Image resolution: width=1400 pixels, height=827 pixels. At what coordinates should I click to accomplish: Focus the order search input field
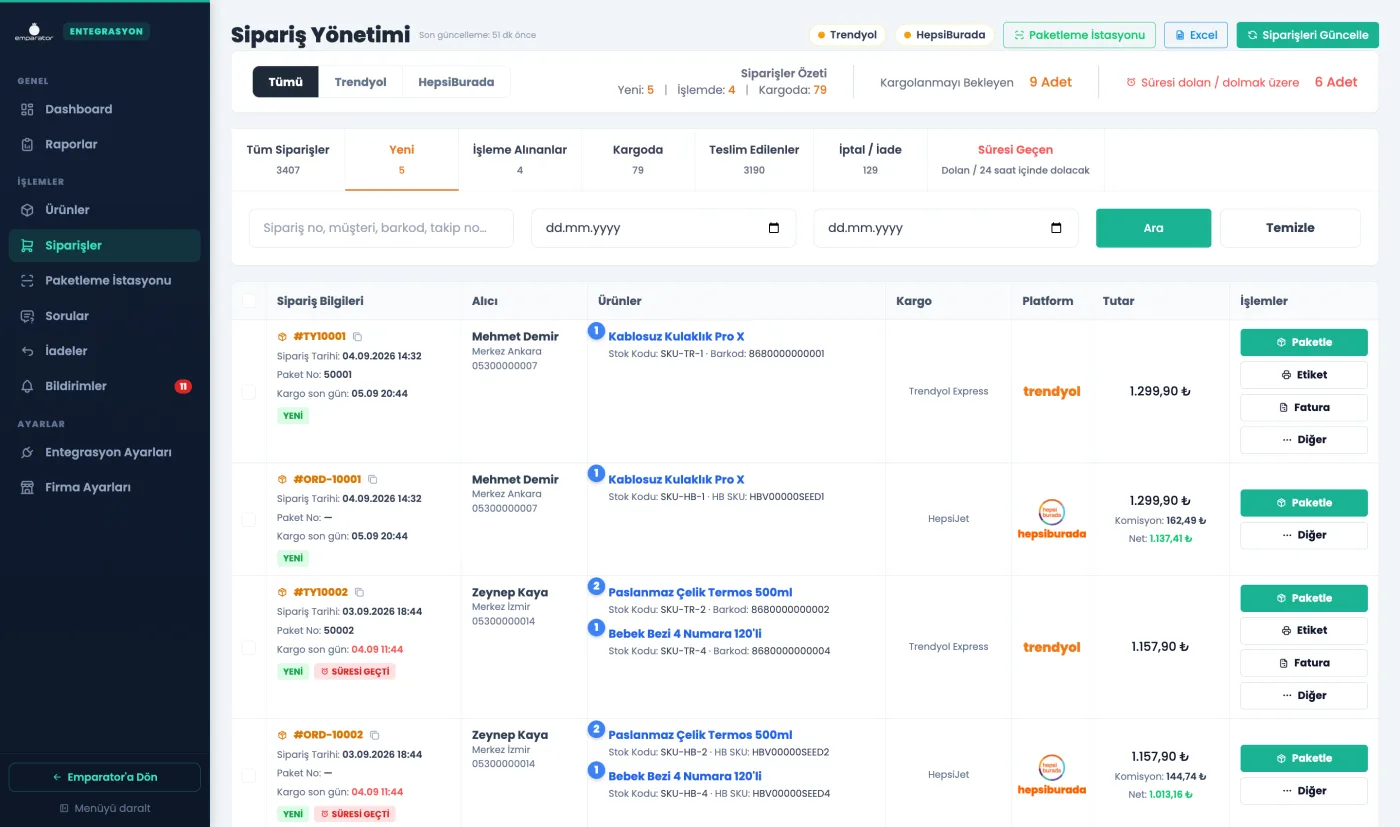[381, 228]
